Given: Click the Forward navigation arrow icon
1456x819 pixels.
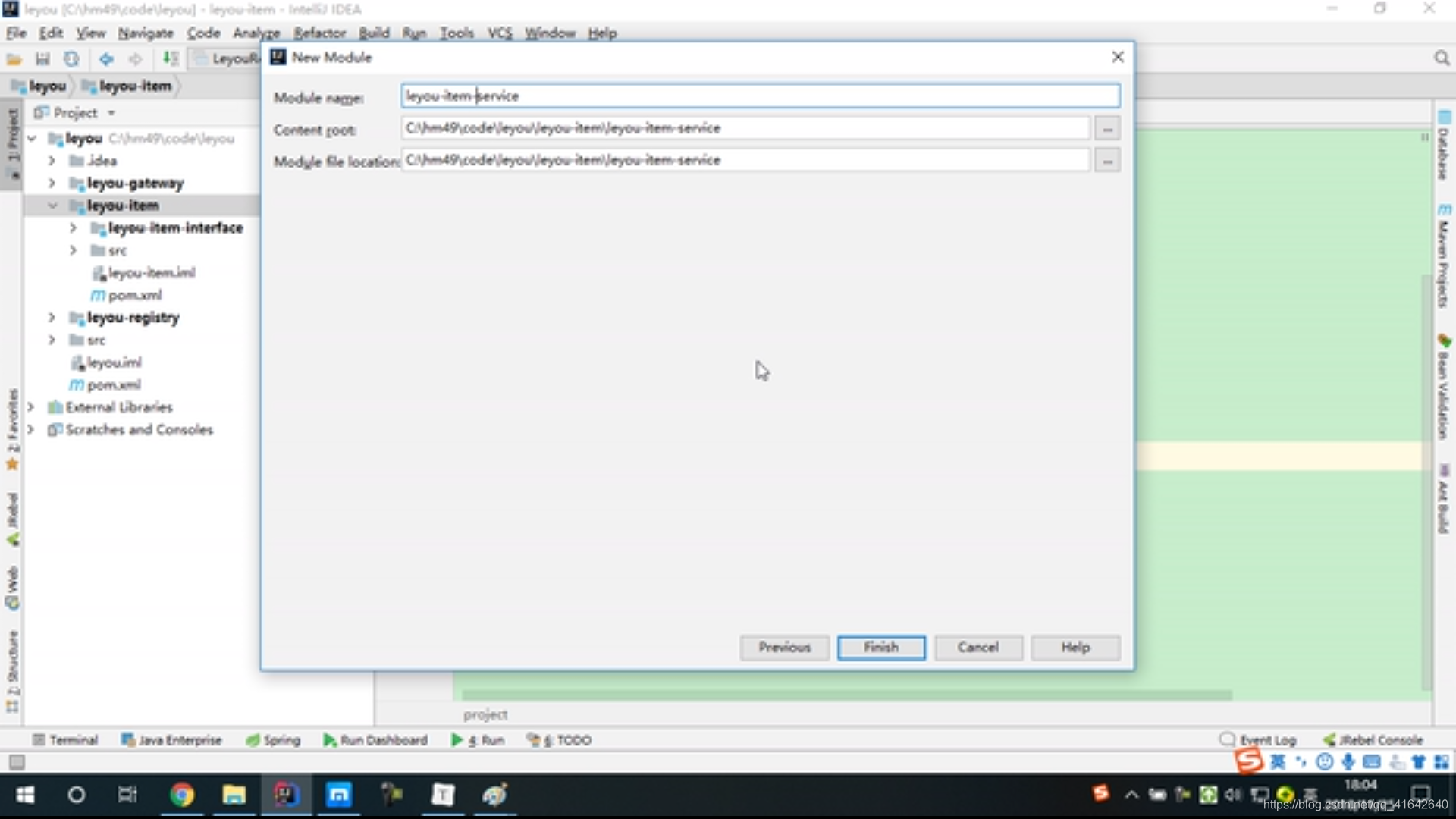Looking at the screenshot, I should (135, 59).
